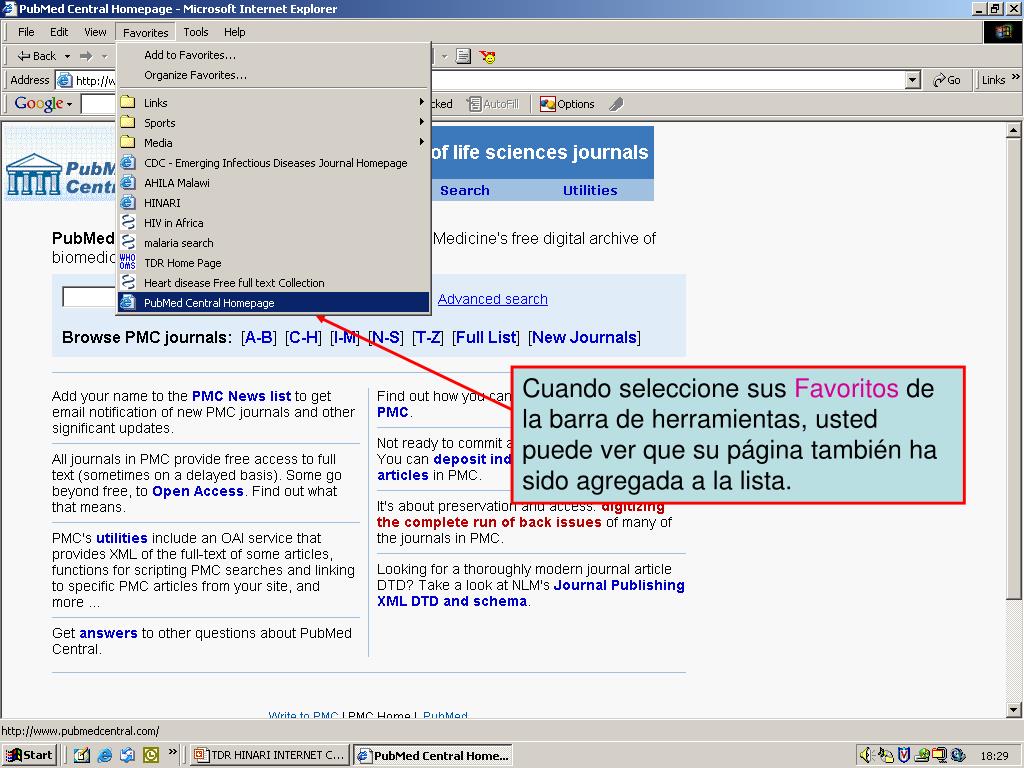
Task: Expand the Links toolbar chevron
Action: [x=1015, y=78]
